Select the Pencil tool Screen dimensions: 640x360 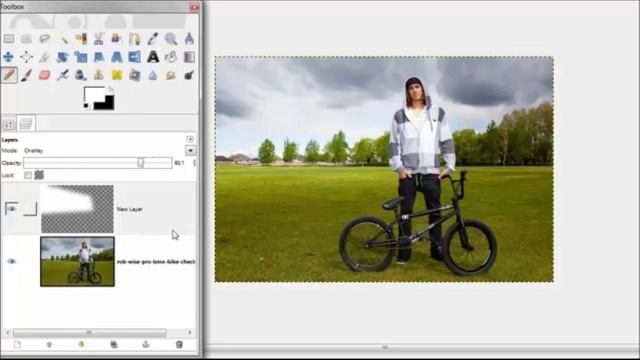(9, 75)
